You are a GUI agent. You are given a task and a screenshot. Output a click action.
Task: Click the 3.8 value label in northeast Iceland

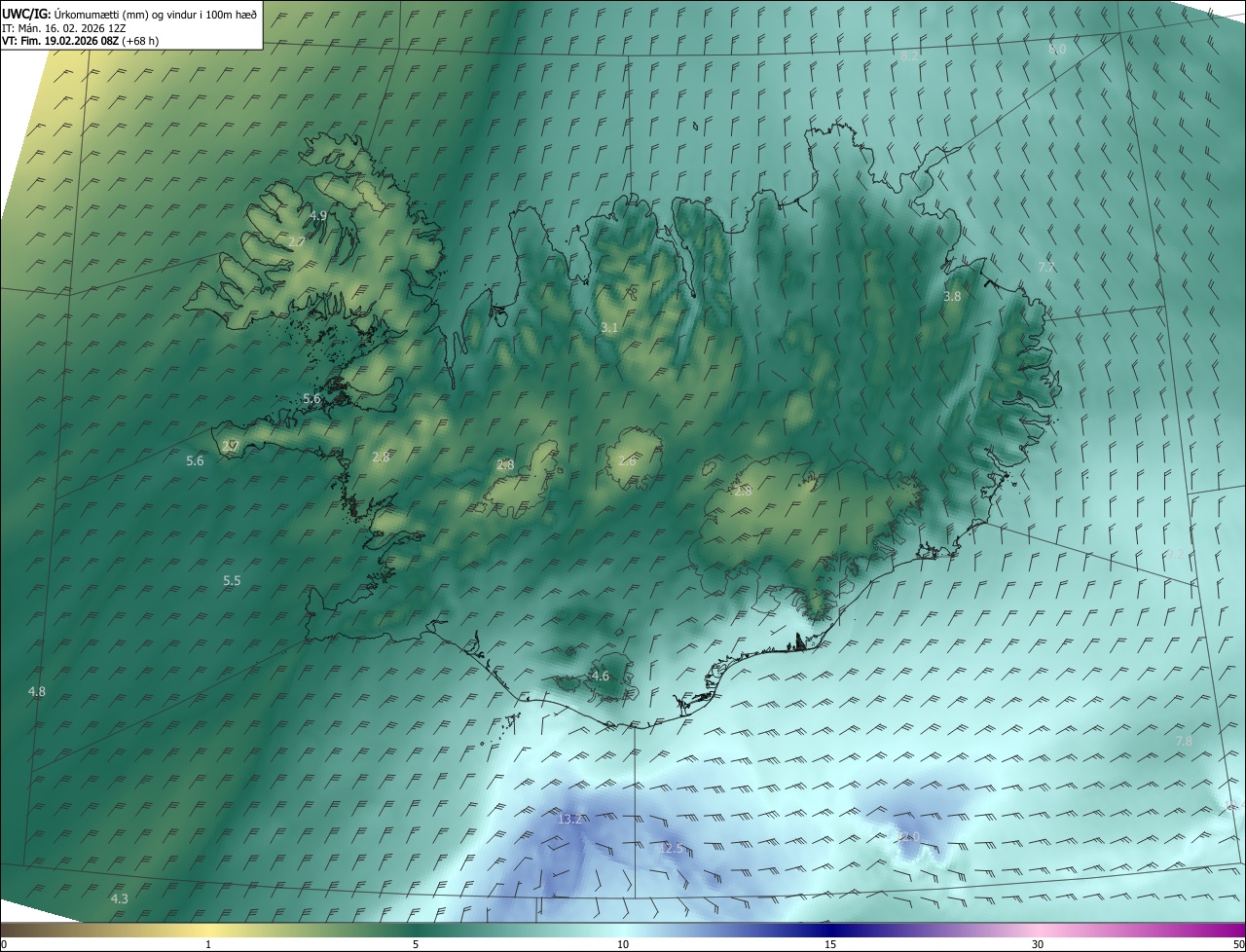coord(952,296)
